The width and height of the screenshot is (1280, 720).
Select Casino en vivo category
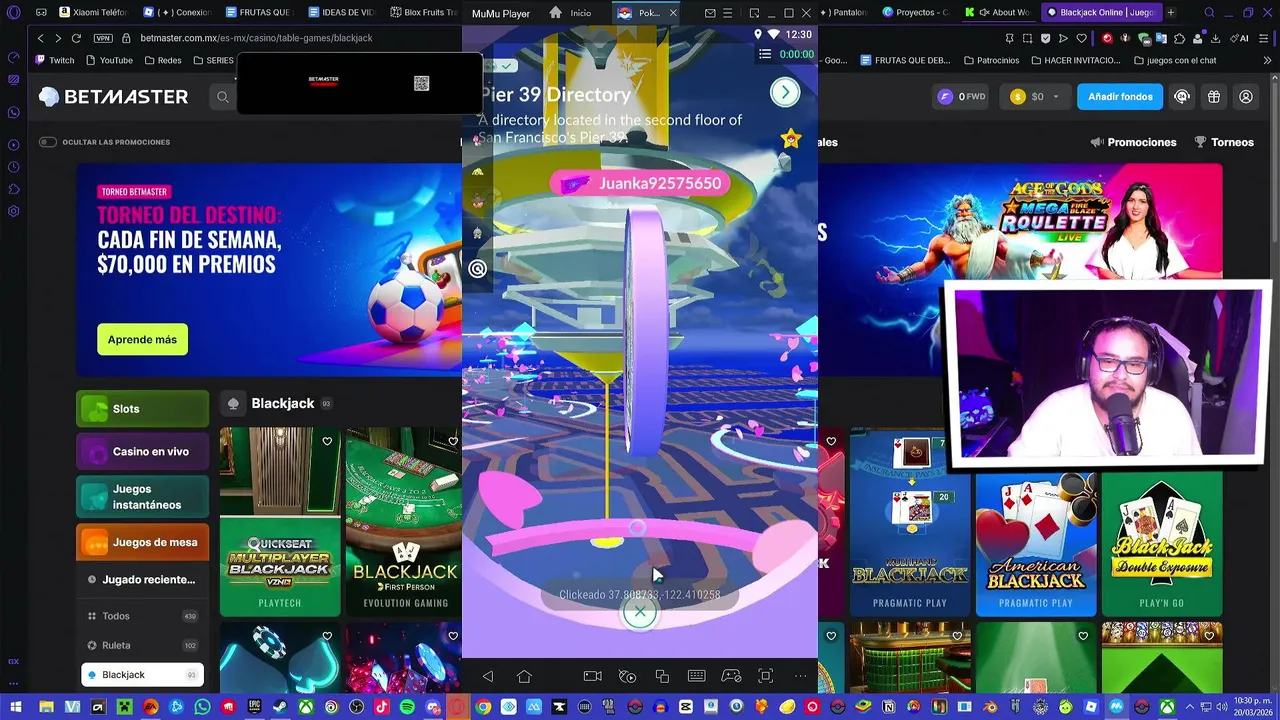(x=142, y=451)
